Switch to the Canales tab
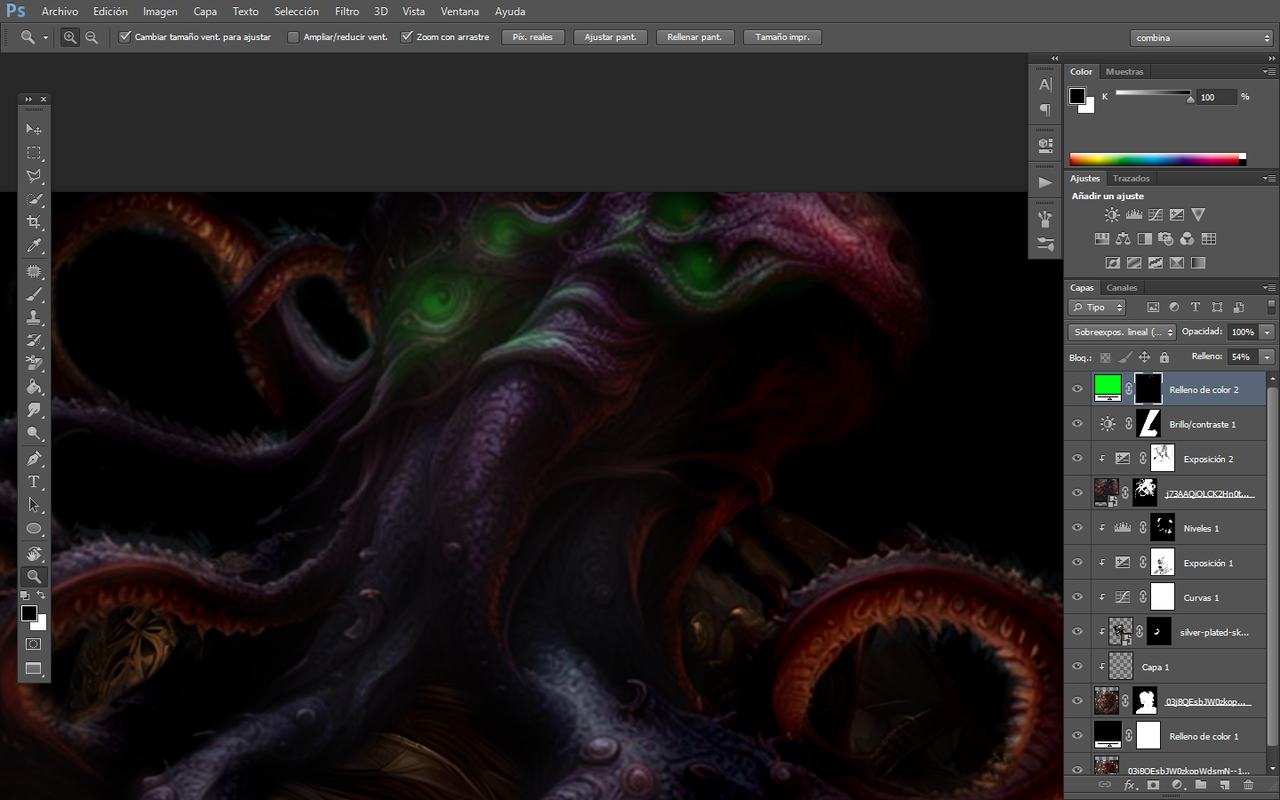Viewport: 1280px width, 800px height. click(x=1122, y=288)
